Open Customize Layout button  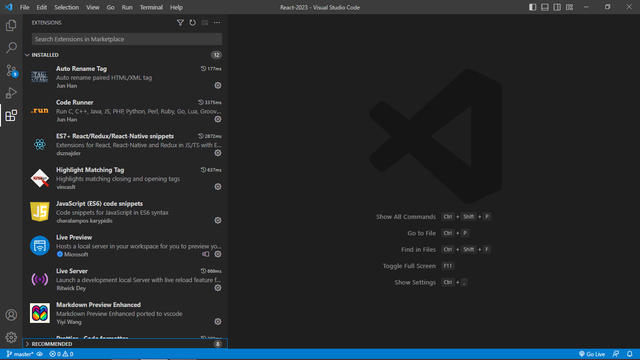point(569,7)
